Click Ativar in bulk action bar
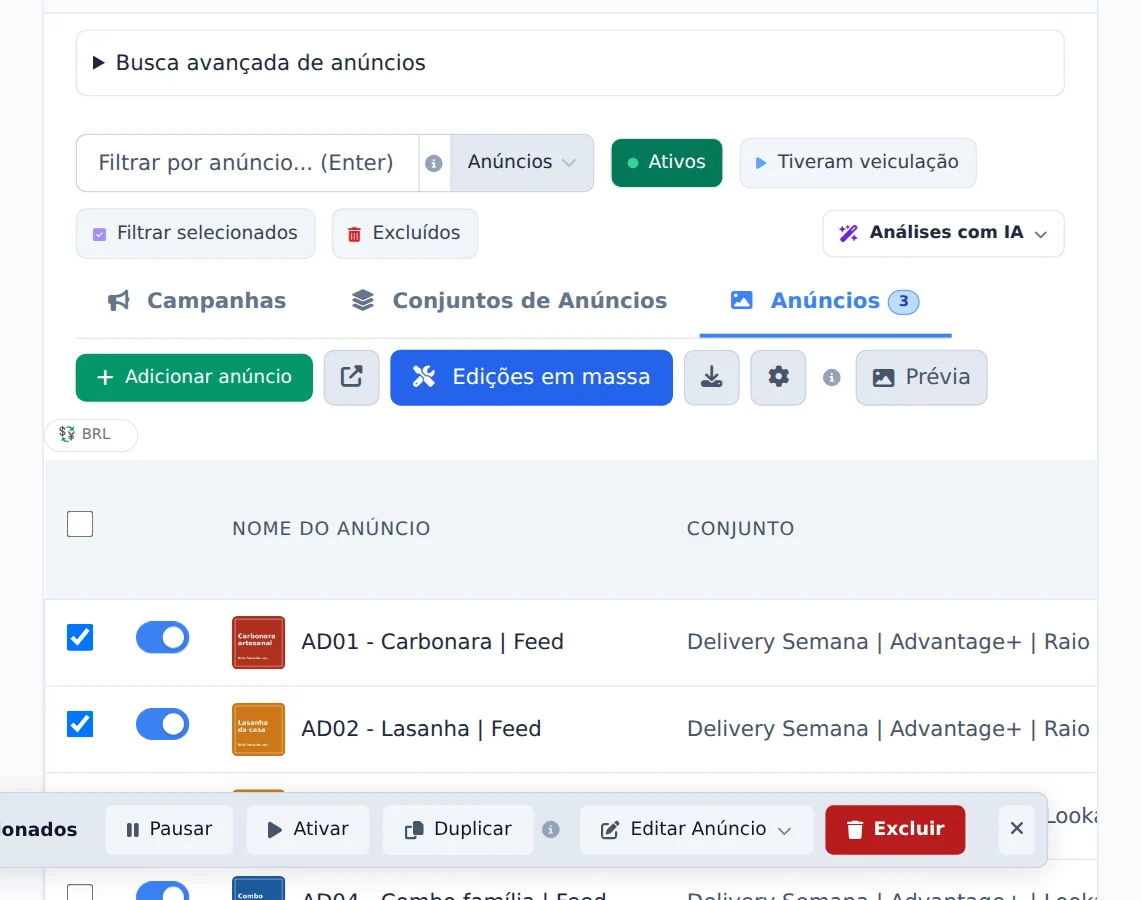The width and height of the screenshot is (1141, 900). 308,829
